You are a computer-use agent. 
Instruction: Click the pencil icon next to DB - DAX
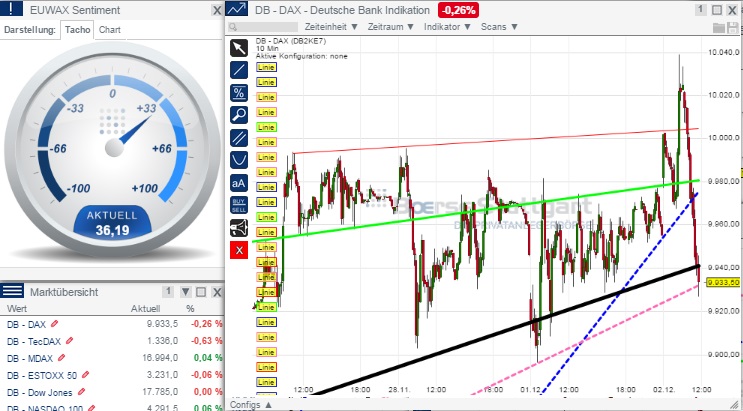[x=54, y=324]
